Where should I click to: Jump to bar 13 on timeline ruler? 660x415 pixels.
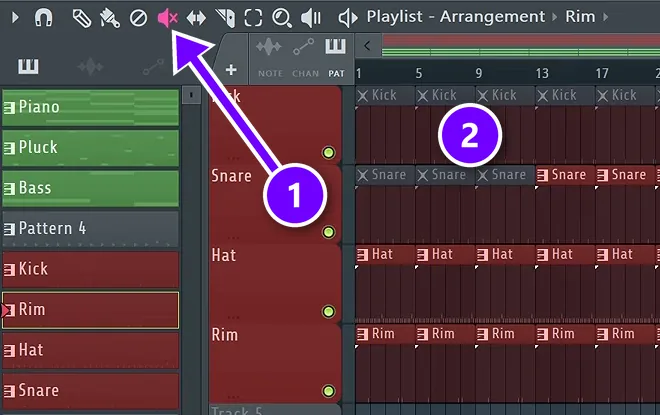pyautogui.click(x=542, y=74)
